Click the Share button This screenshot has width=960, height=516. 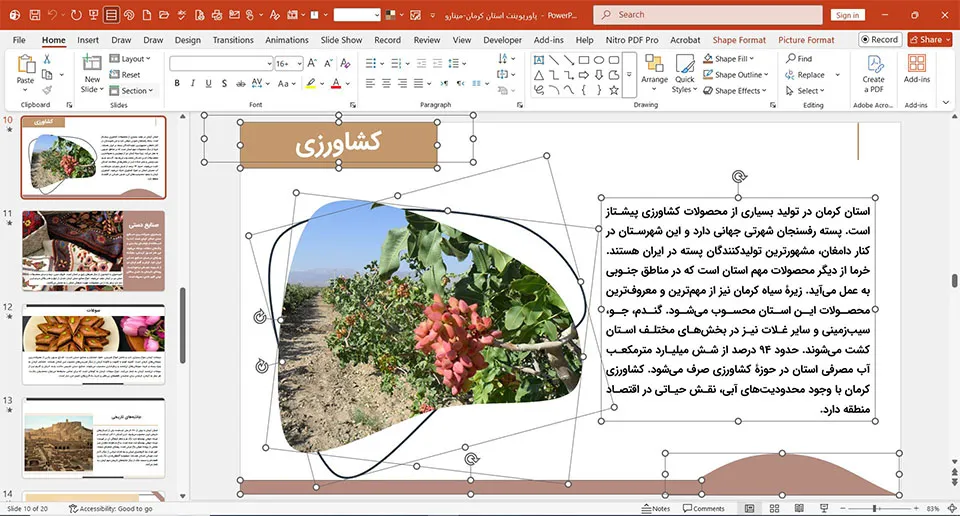coord(929,40)
